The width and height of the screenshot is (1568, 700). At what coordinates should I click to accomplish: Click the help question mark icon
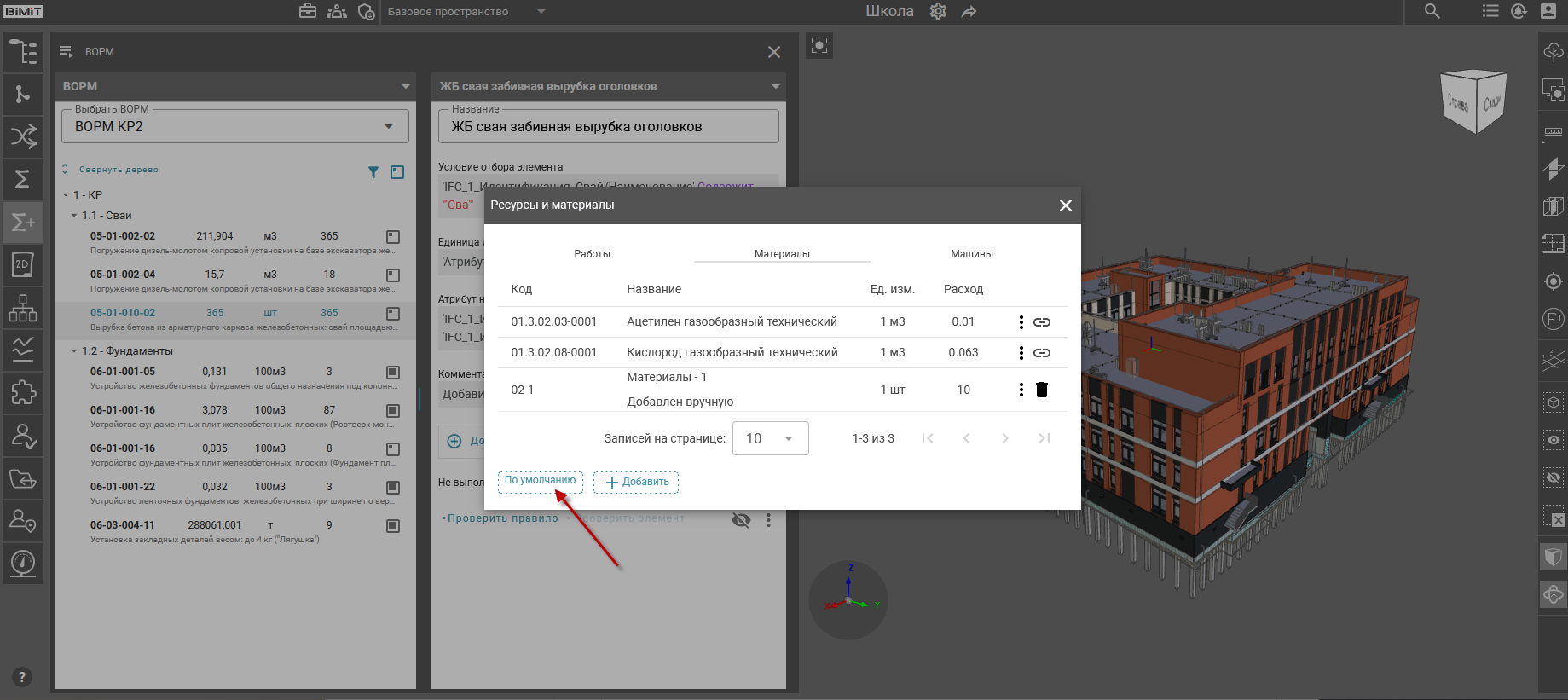click(22, 677)
